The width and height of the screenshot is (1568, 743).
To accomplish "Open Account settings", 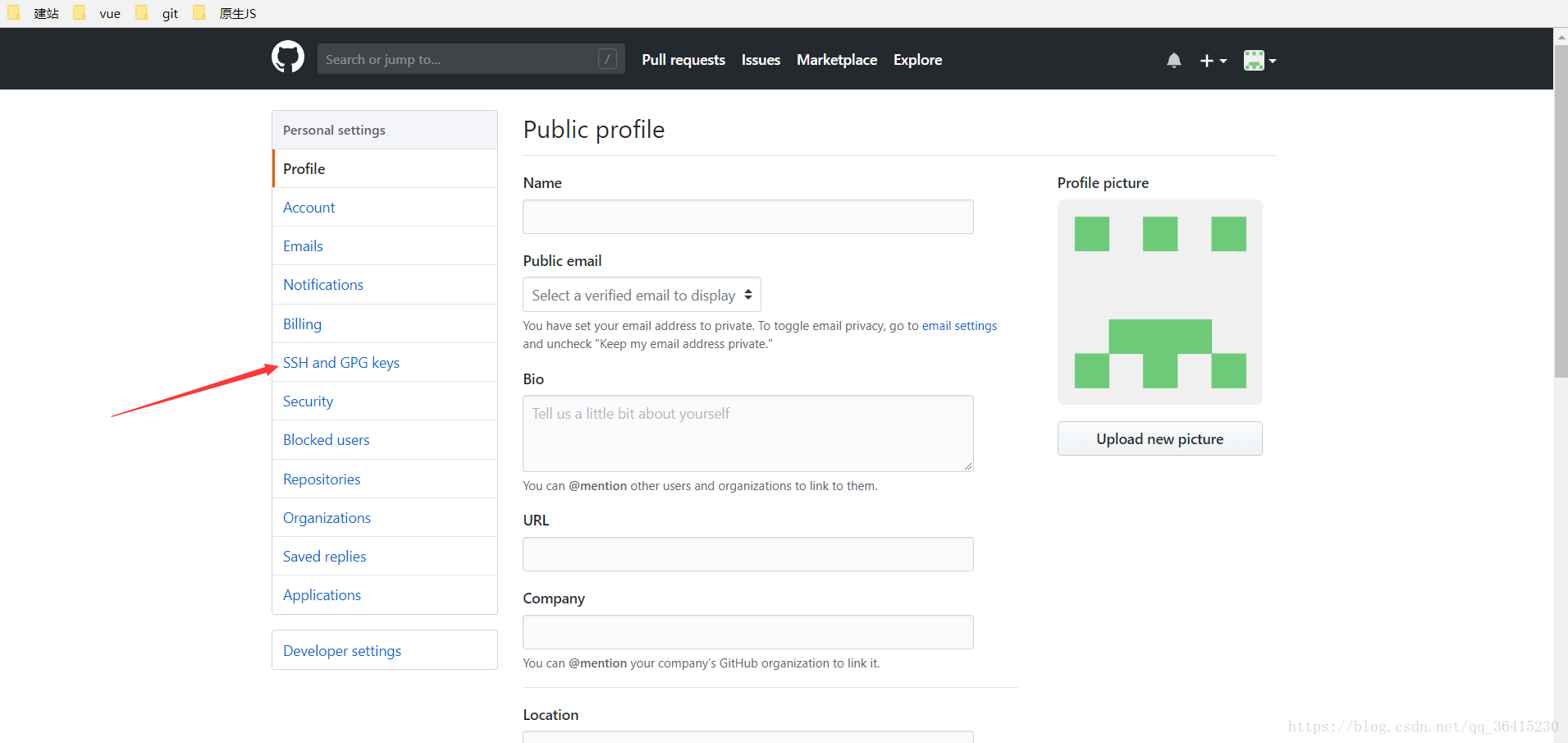I will pyautogui.click(x=385, y=207).
